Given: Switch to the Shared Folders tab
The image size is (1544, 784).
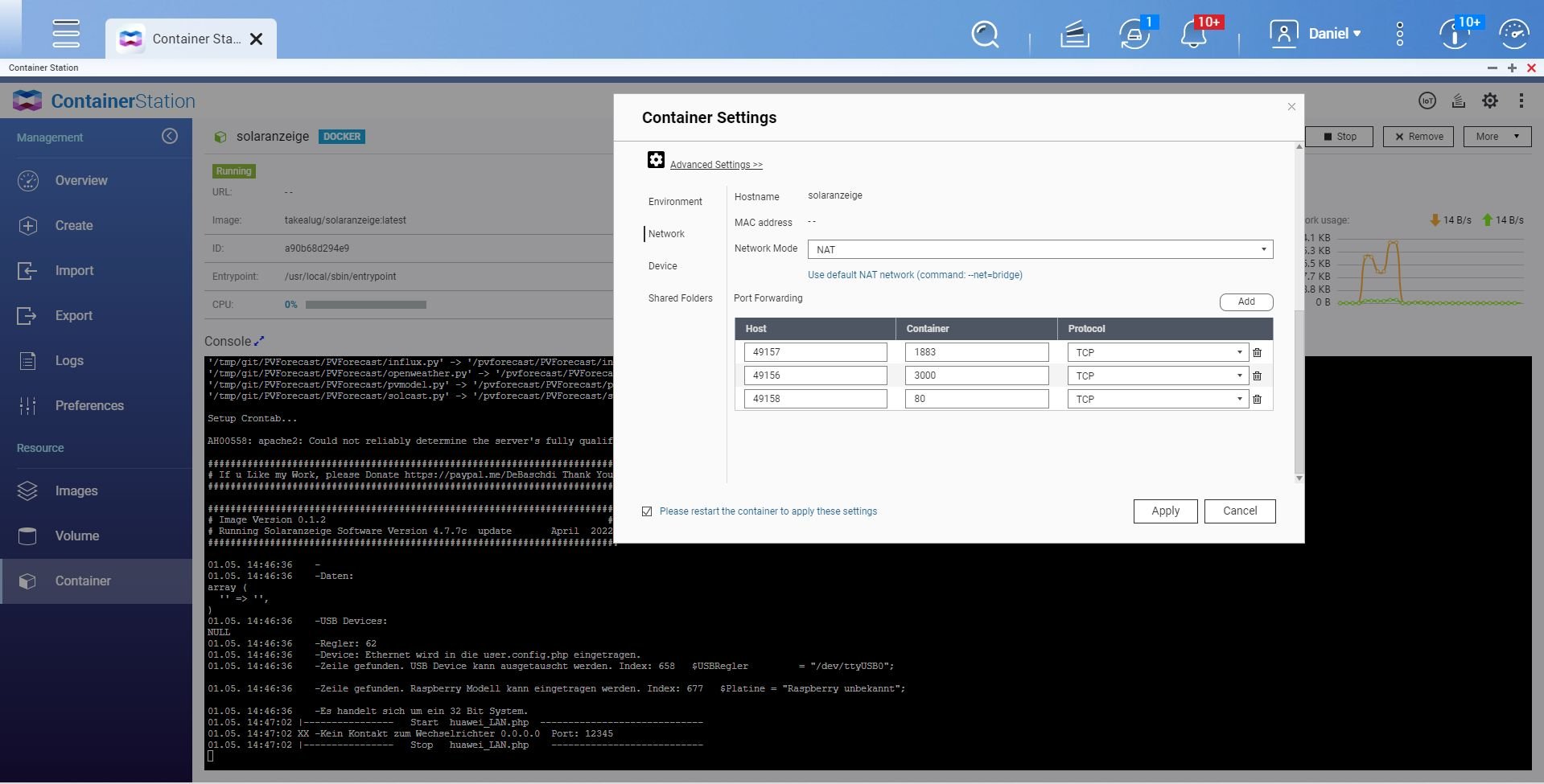Looking at the screenshot, I should 680,298.
